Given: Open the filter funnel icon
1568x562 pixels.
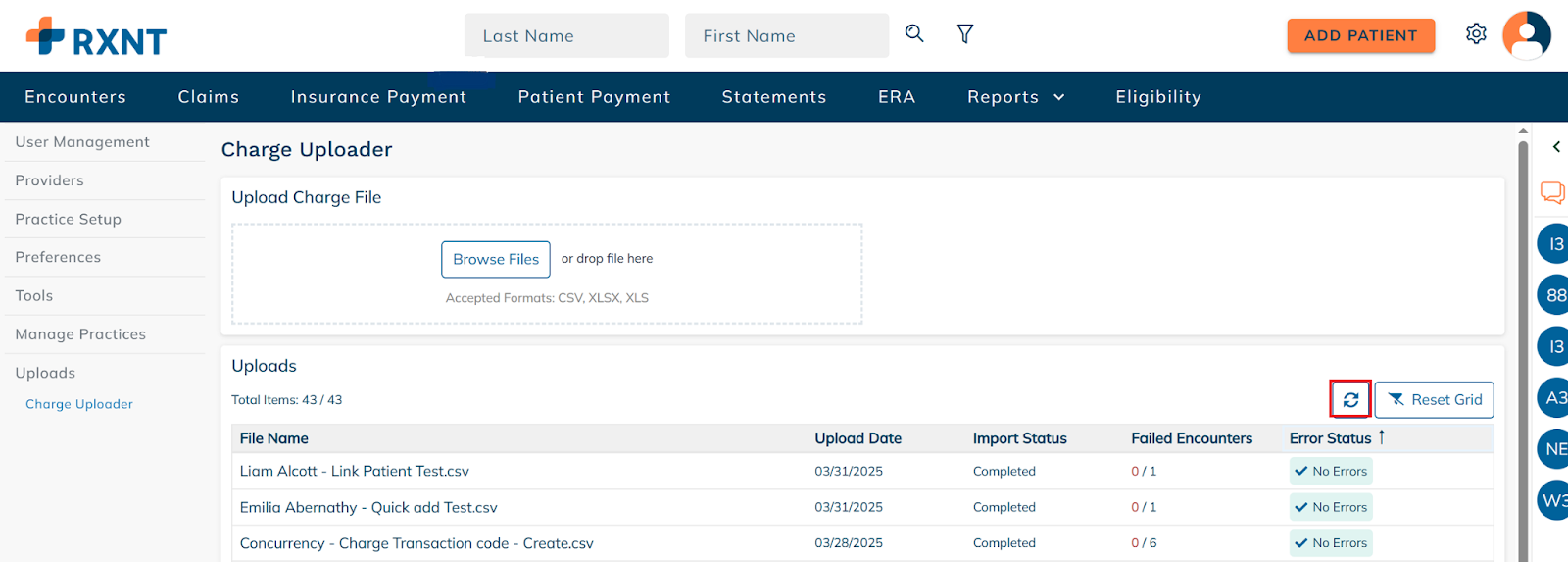Looking at the screenshot, I should point(965,34).
